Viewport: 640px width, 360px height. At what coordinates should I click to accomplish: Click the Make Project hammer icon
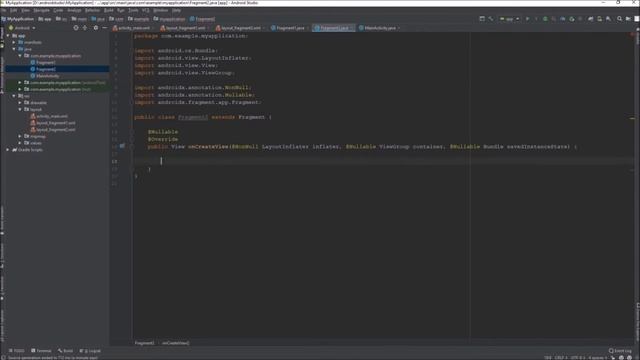[x=491, y=19]
